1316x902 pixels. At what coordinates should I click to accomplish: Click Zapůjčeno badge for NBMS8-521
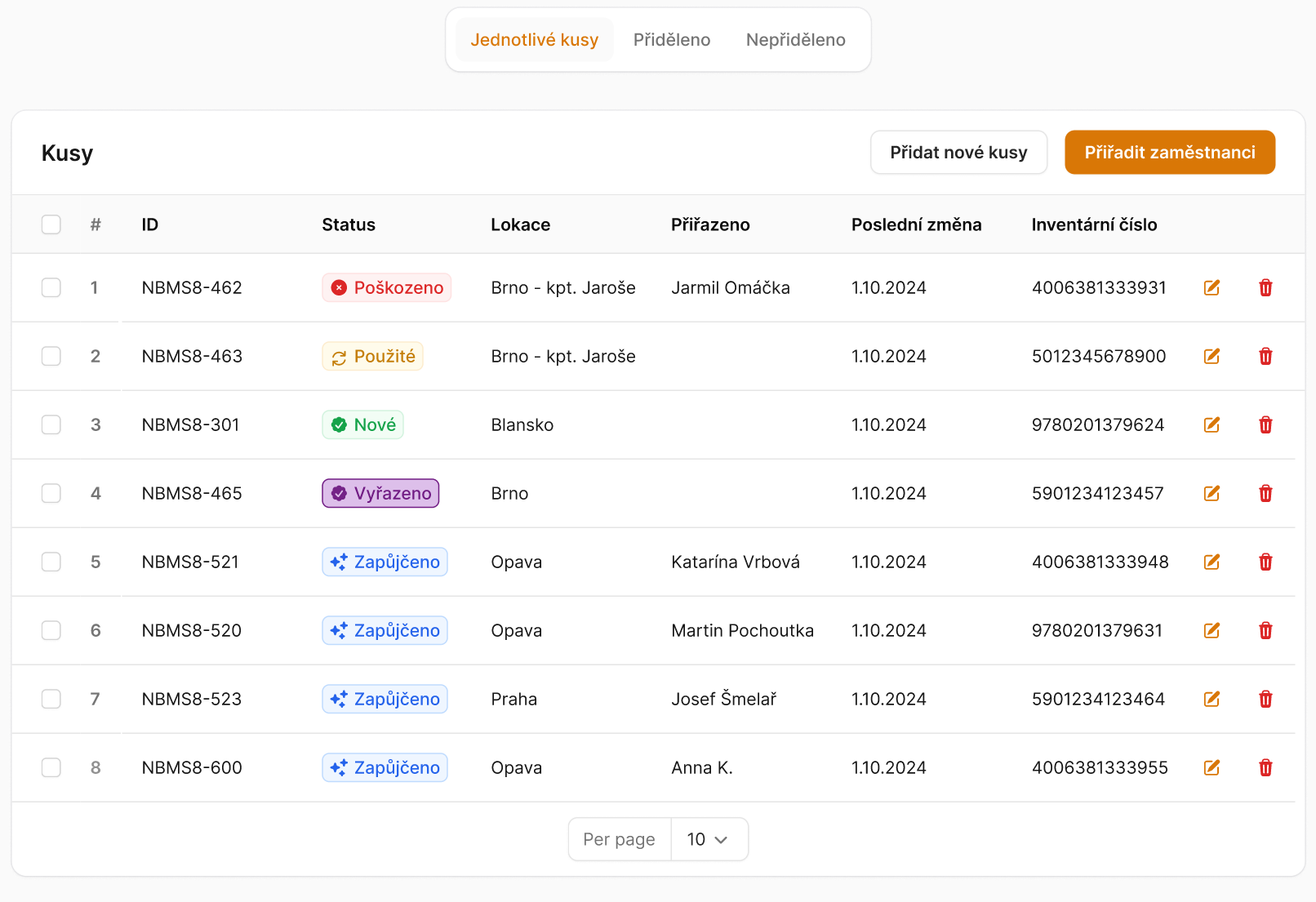coord(385,562)
